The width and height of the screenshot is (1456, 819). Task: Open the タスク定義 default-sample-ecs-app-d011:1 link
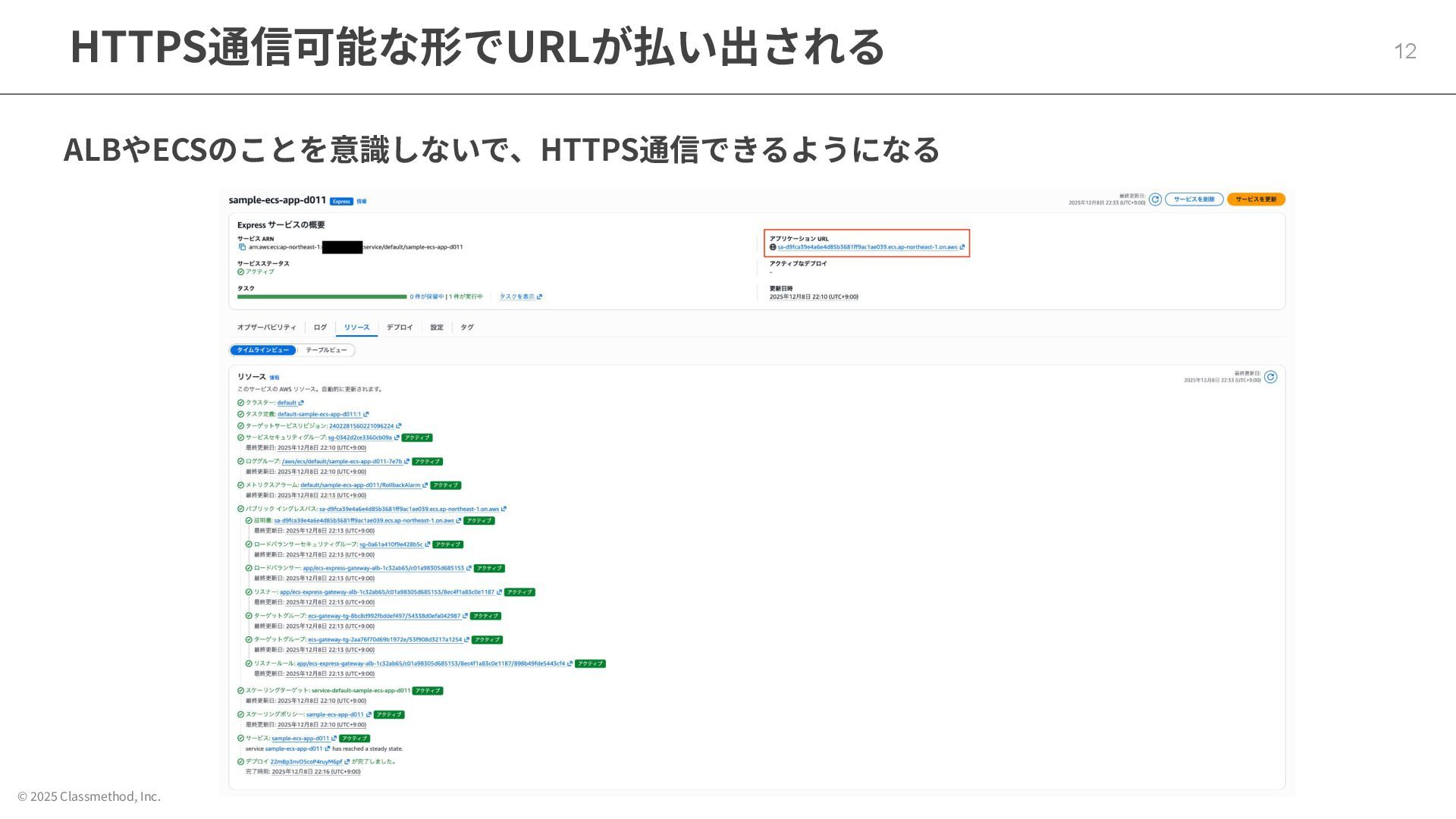[318, 415]
